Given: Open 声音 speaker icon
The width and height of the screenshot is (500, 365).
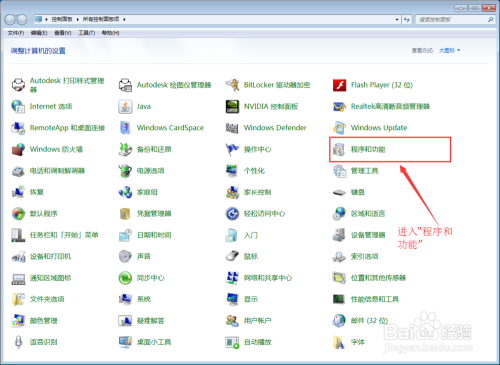Looking at the screenshot, I should click(125, 256).
